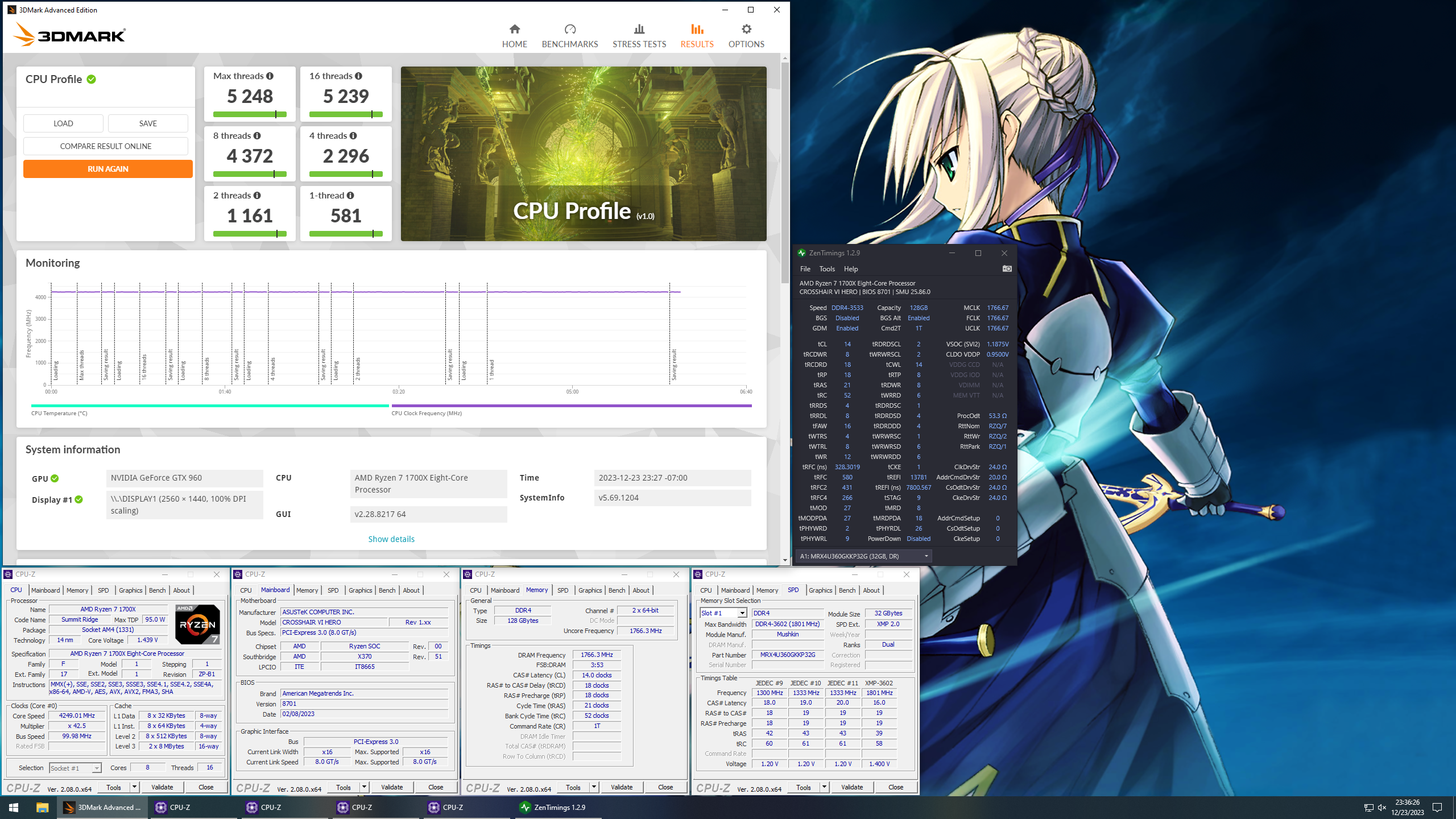Click the SAVE button
The image size is (1456, 819).
(x=148, y=123)
